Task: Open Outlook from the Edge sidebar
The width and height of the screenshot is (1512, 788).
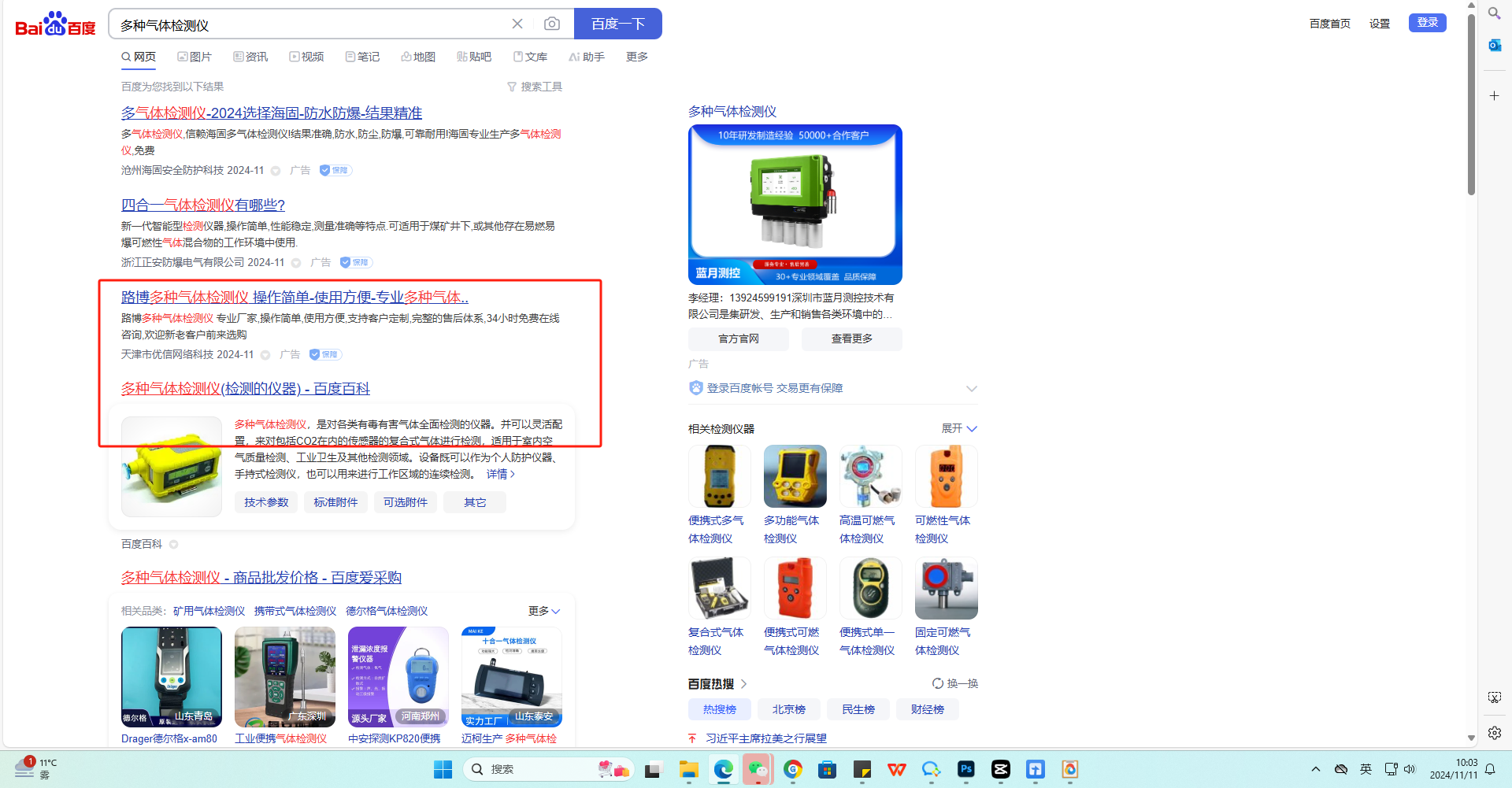Action: click(1494, 45)
